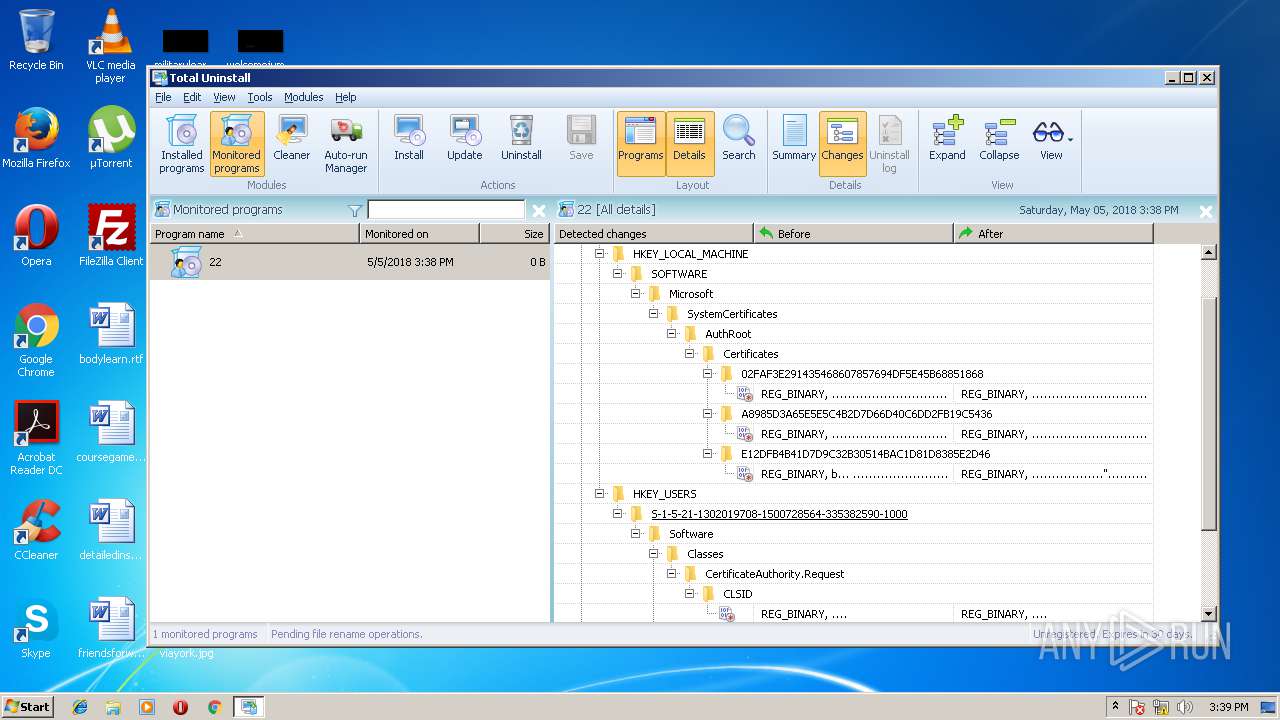Screen dimensions: 1280x720
Task: Open the Tools menu
Action: click(260, 97)
